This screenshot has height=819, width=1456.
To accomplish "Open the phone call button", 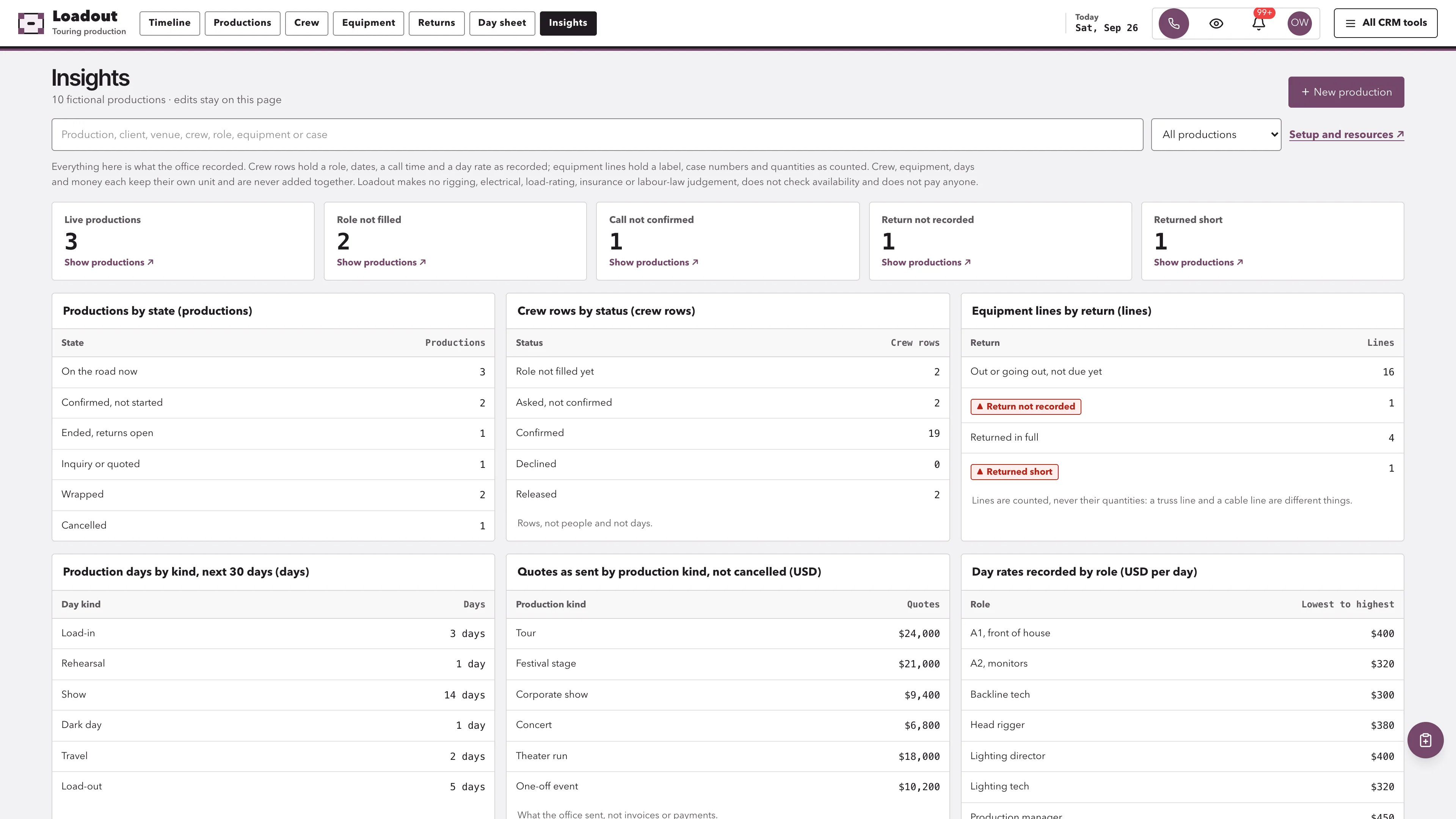I will 1174,23.
